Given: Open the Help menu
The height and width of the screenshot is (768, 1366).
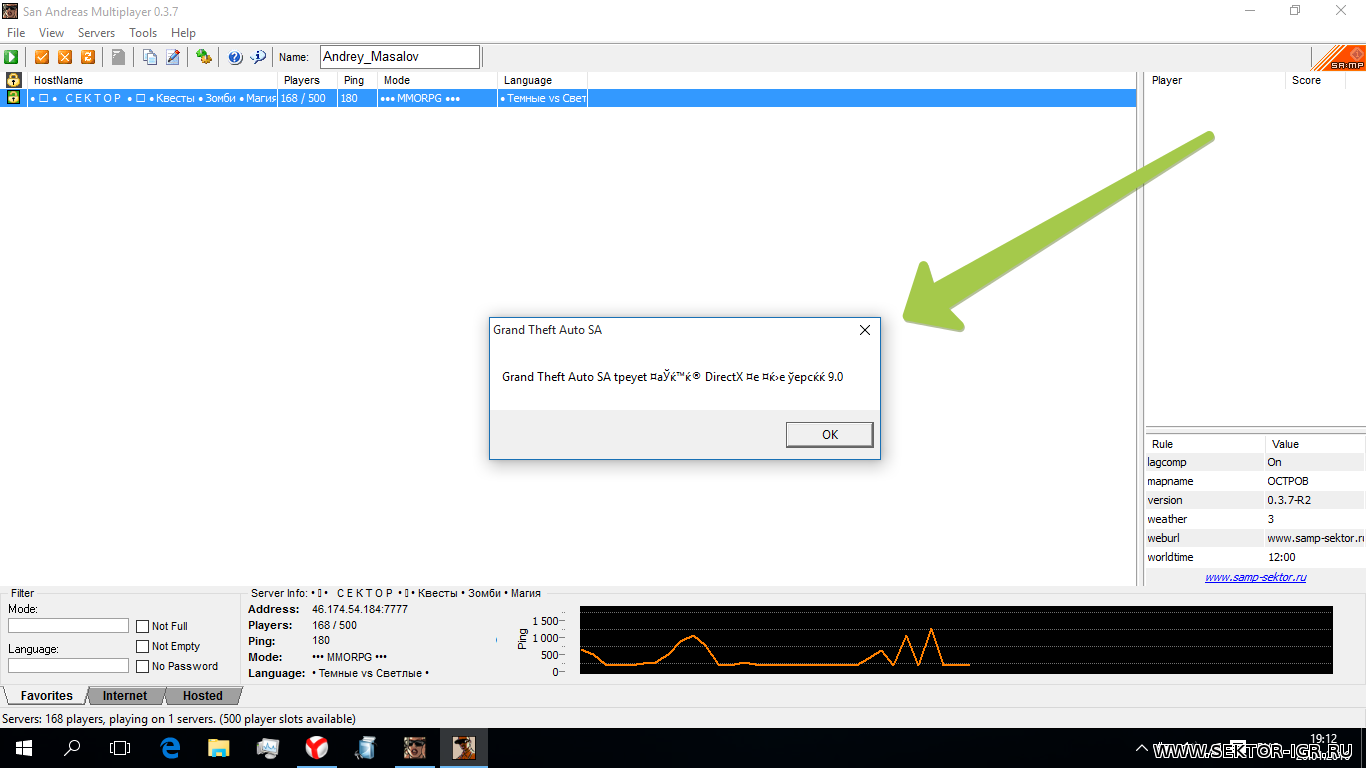Looking at the screenshot, I should 183,33.
